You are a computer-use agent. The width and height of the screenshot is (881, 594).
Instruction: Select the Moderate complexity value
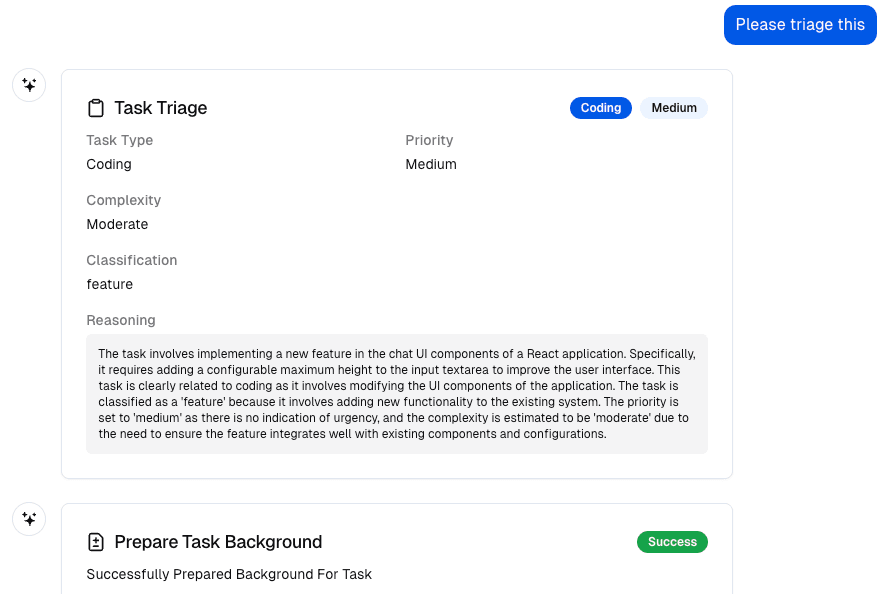click(x=117, y=224)
